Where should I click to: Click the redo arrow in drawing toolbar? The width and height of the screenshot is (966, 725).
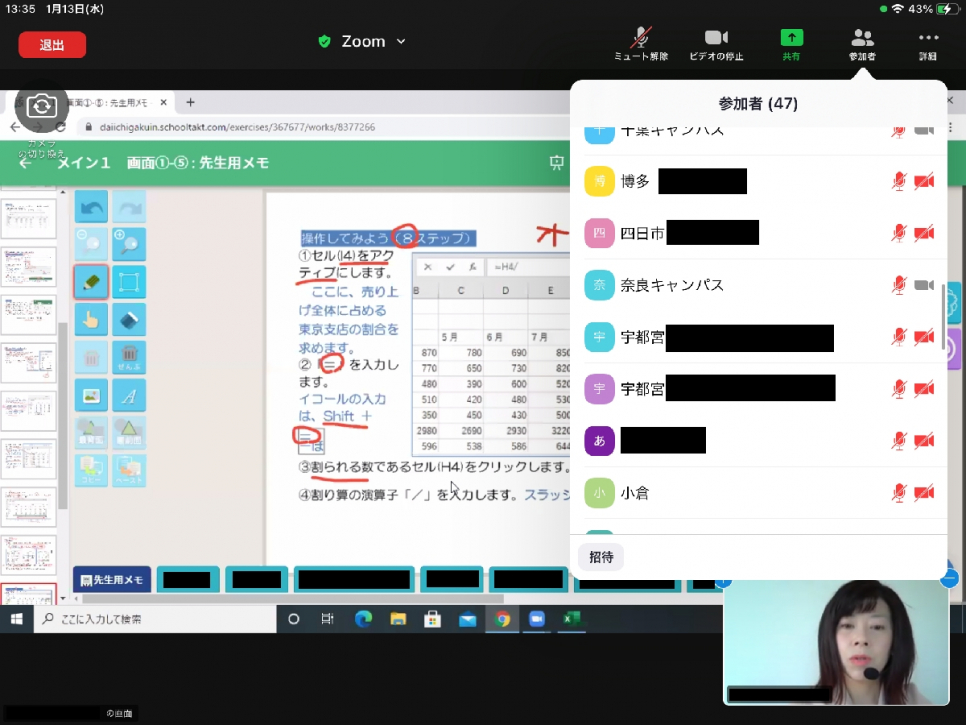[x=129, y=207]
